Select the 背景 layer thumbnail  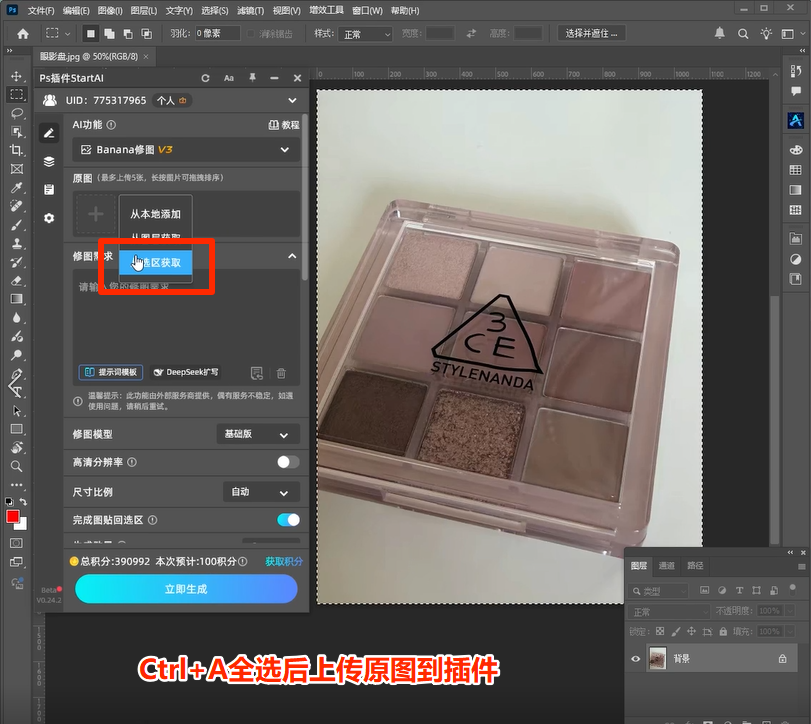coord(657,658)
